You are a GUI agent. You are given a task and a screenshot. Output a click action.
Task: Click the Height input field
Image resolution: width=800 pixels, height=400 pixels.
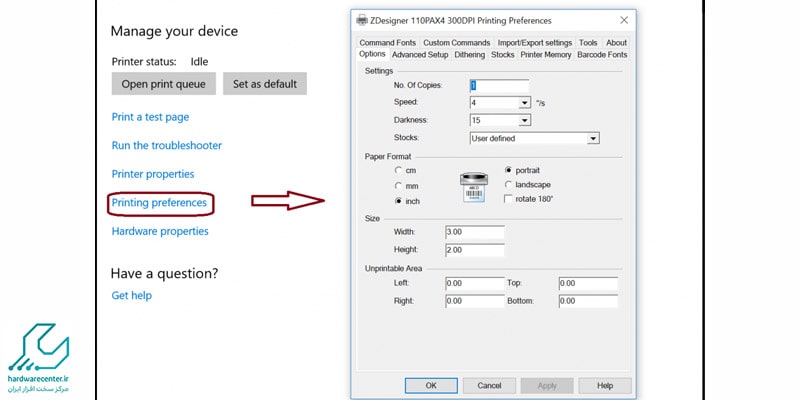pos(474,250)
